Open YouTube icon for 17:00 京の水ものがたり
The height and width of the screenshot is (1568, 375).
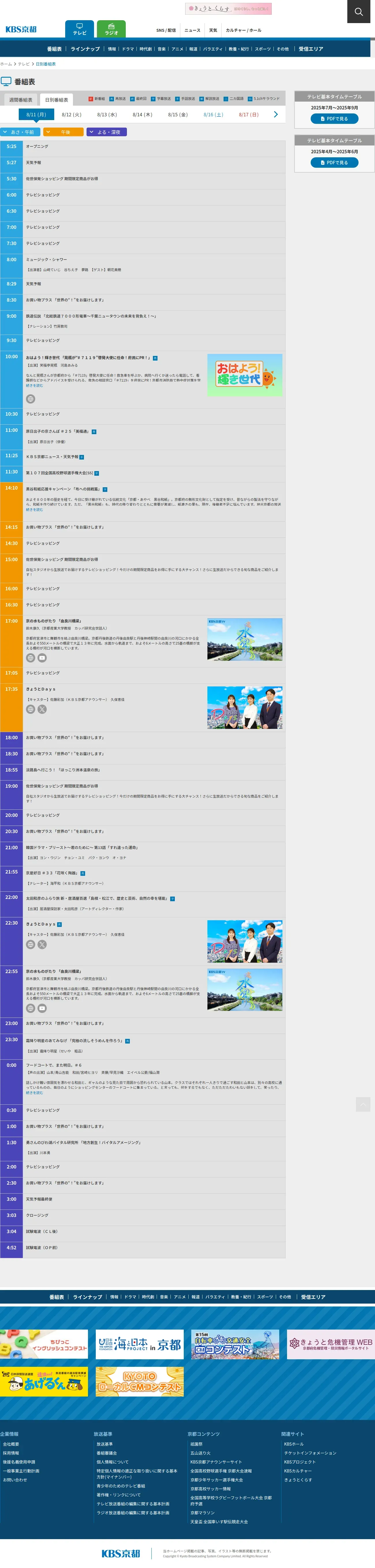coord(42,658)
